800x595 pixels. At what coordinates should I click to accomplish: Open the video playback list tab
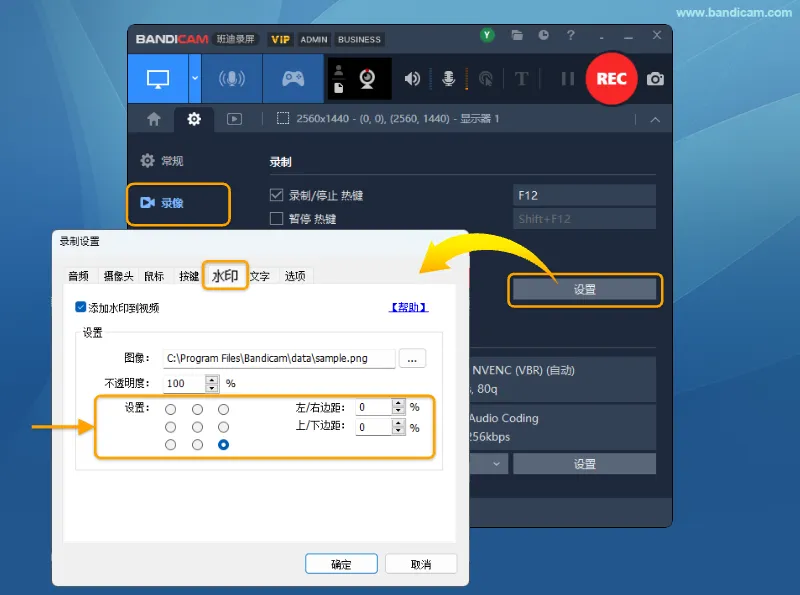pyautogui.click(x=234, y=119)
